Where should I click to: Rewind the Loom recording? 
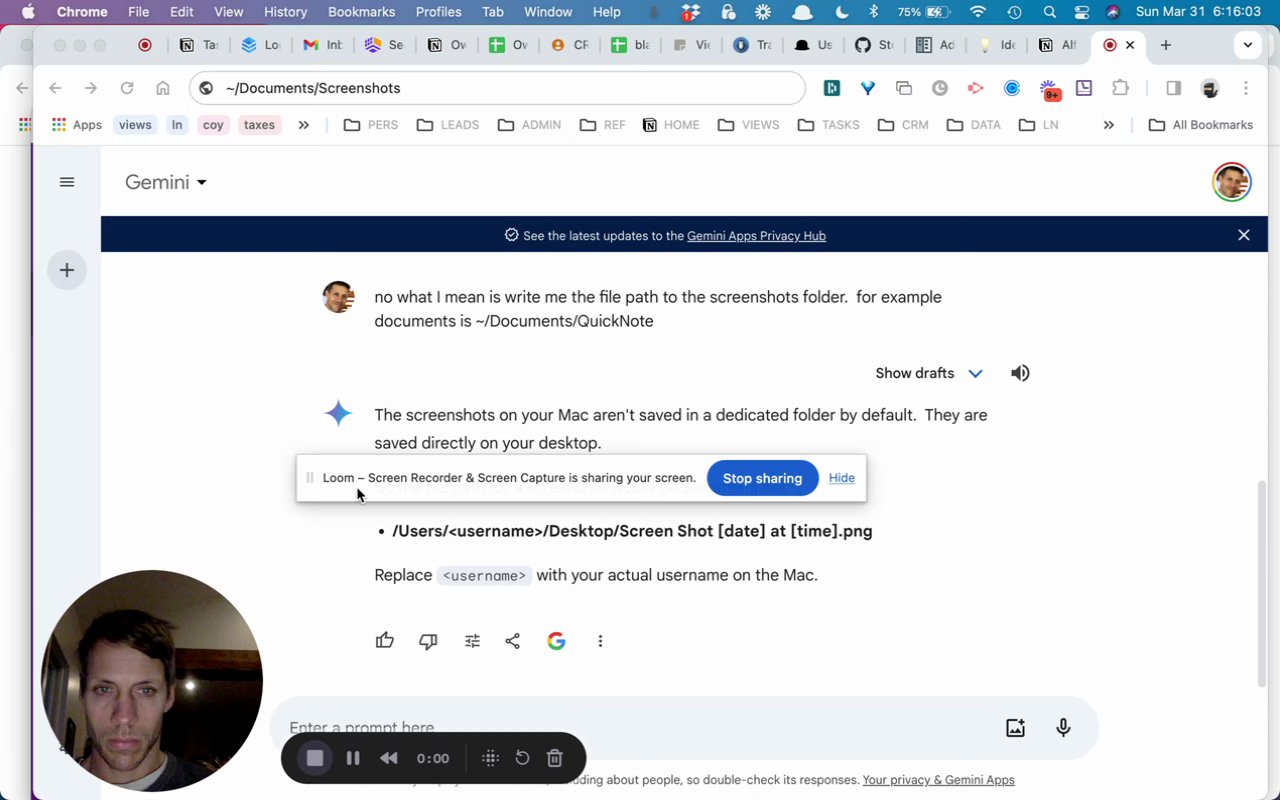pyautogui.click(x=389, y=758)
